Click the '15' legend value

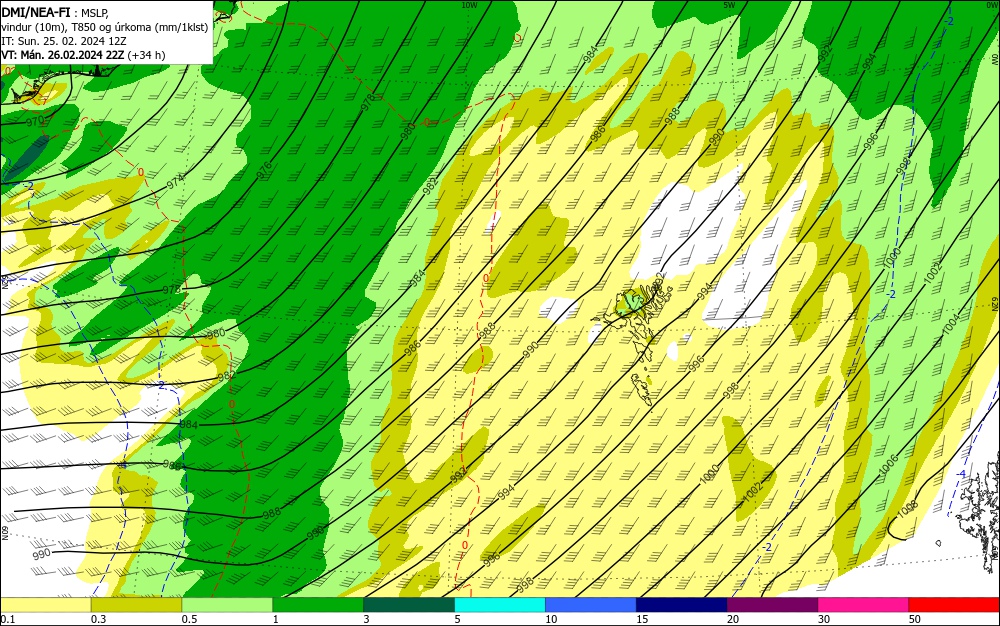point(642,619)
